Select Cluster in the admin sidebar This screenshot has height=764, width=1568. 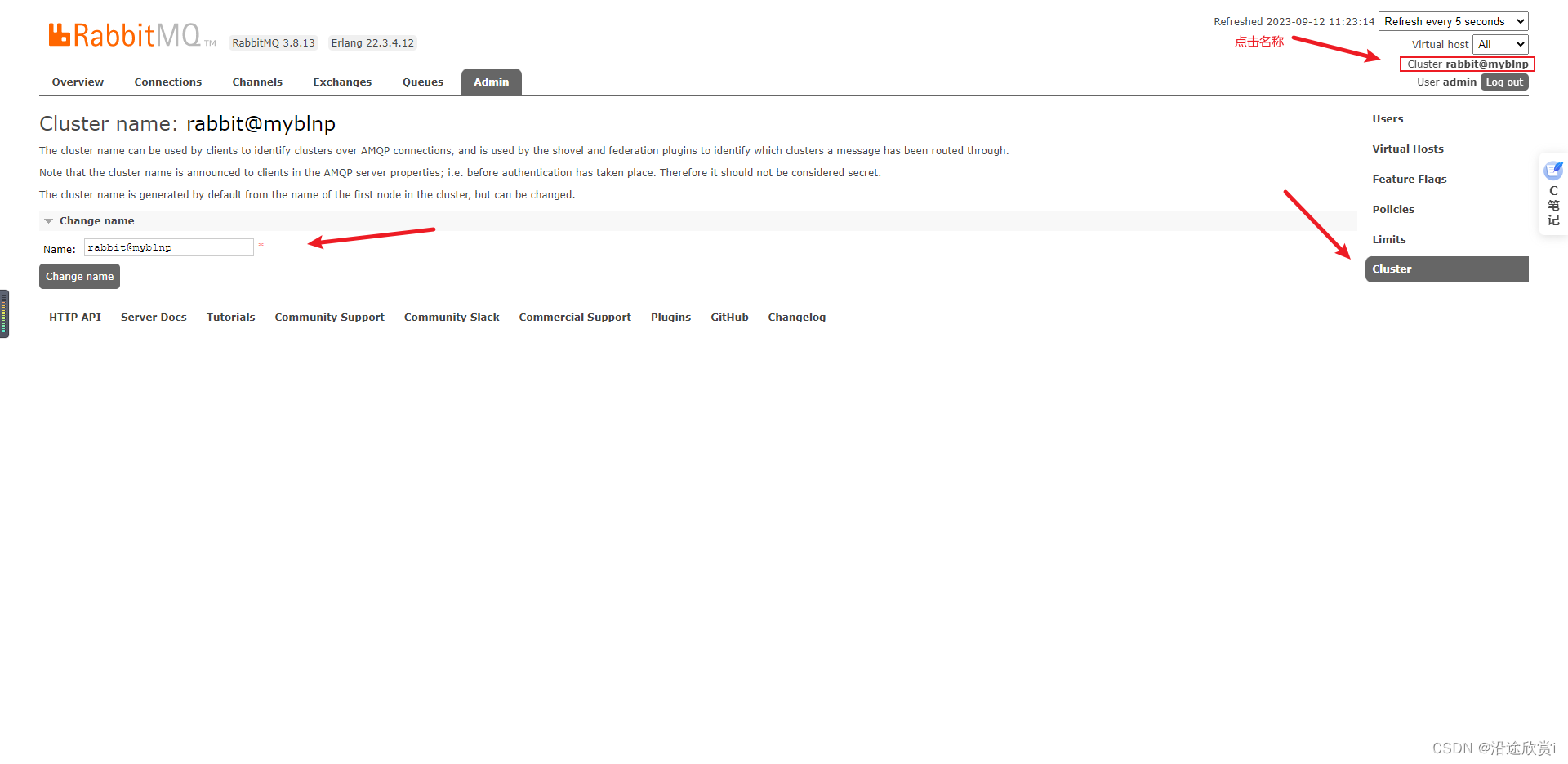pyautogui.click(x=1392, y=269)
